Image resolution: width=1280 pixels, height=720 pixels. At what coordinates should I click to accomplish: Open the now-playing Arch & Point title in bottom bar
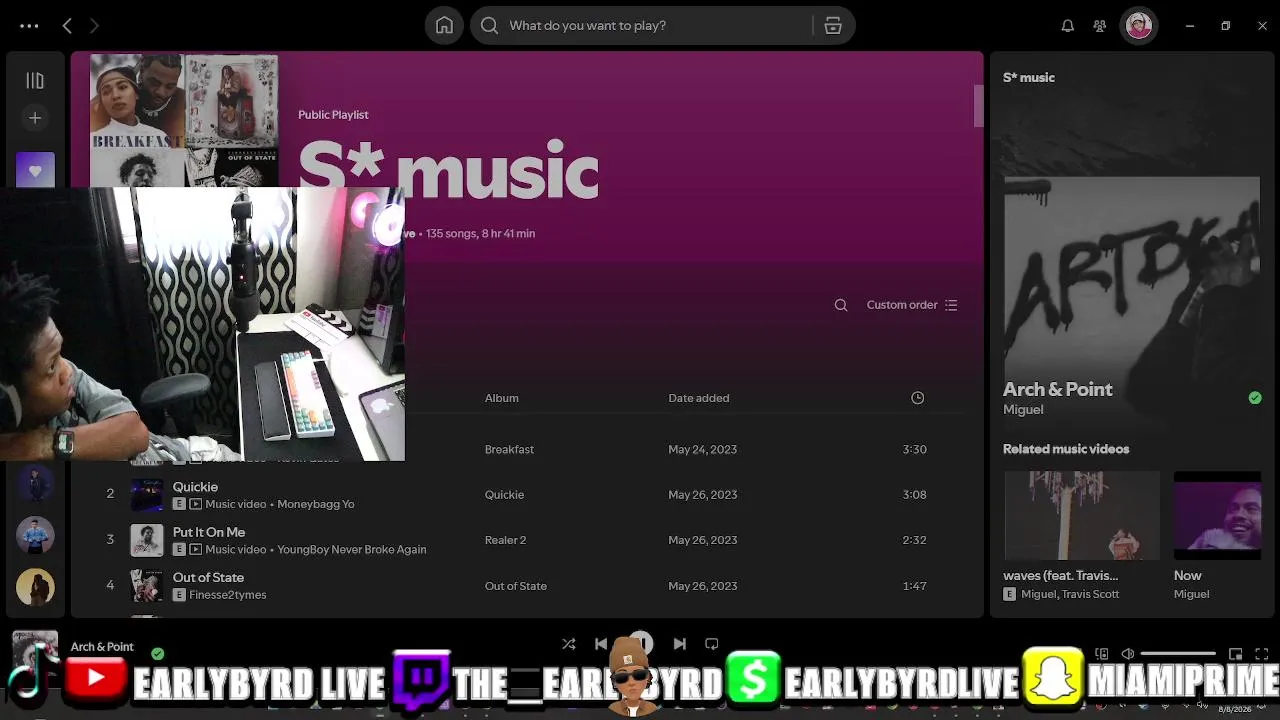coord(102,647)
